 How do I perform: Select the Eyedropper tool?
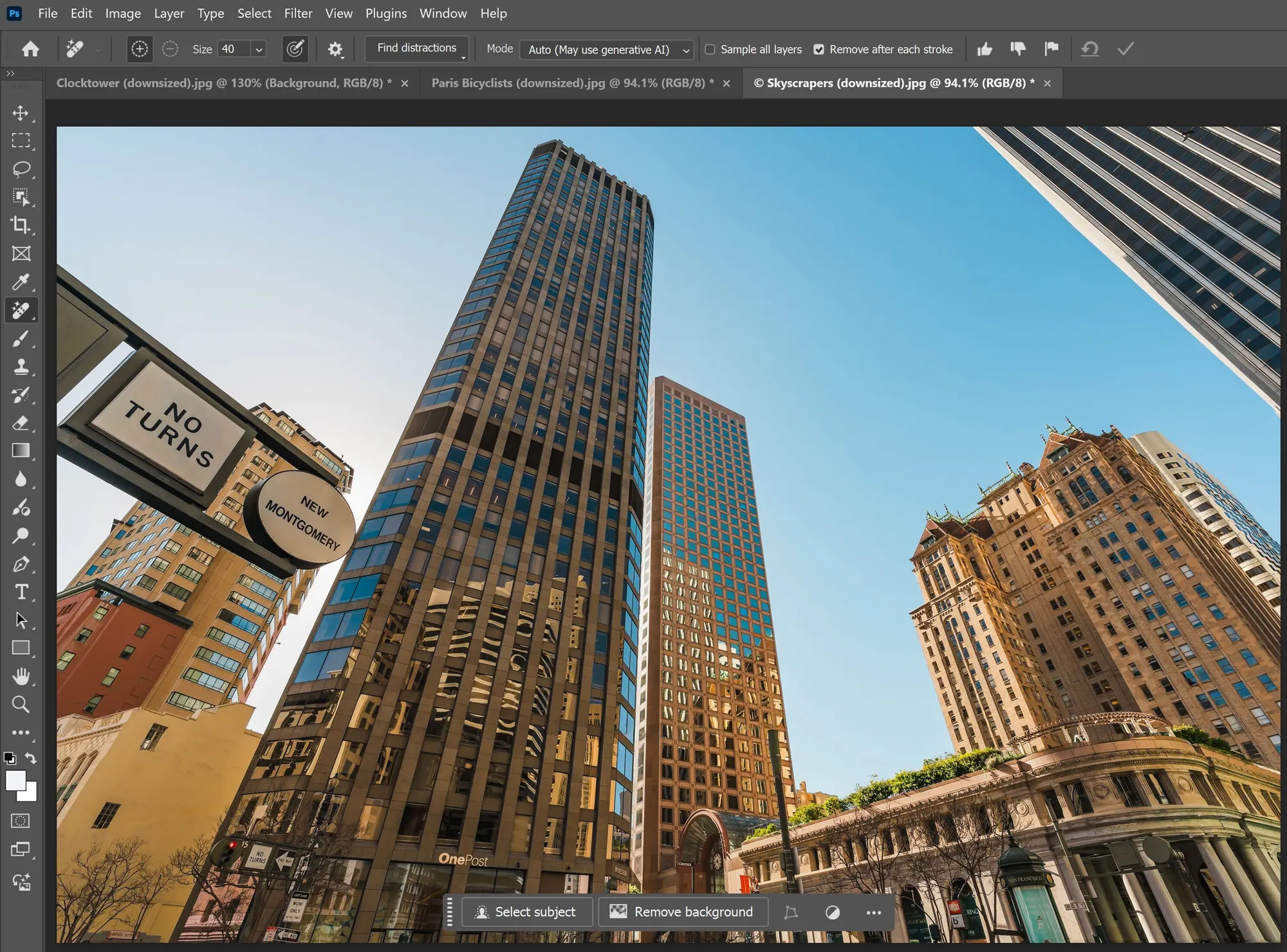coord(21,282)
